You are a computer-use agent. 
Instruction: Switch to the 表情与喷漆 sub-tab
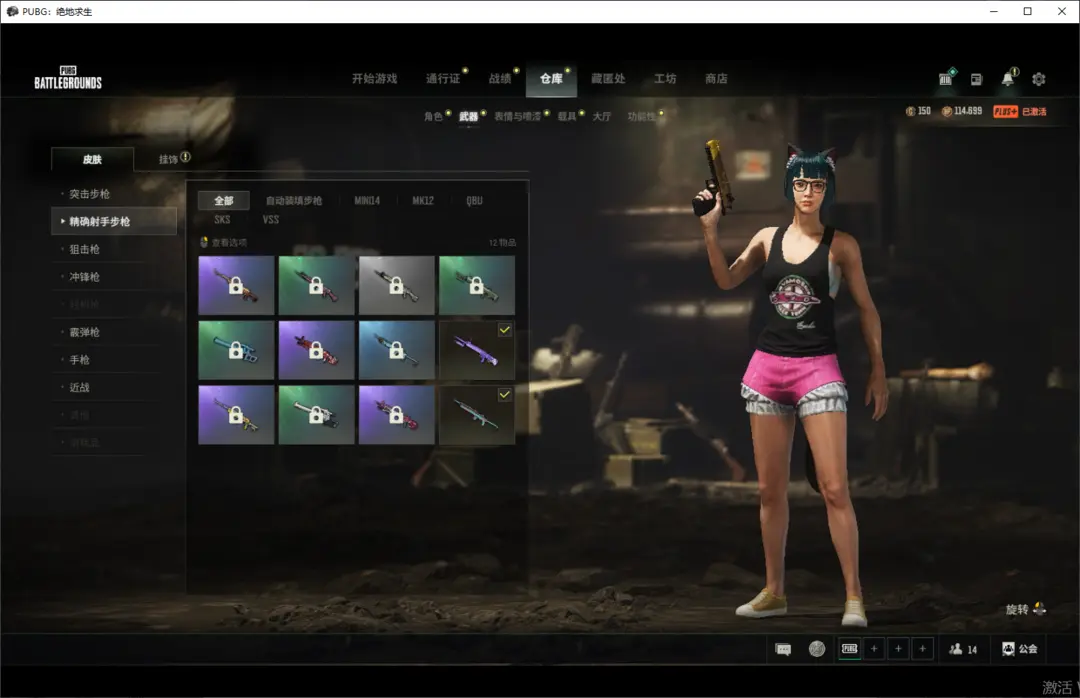(x=517, y=116)
